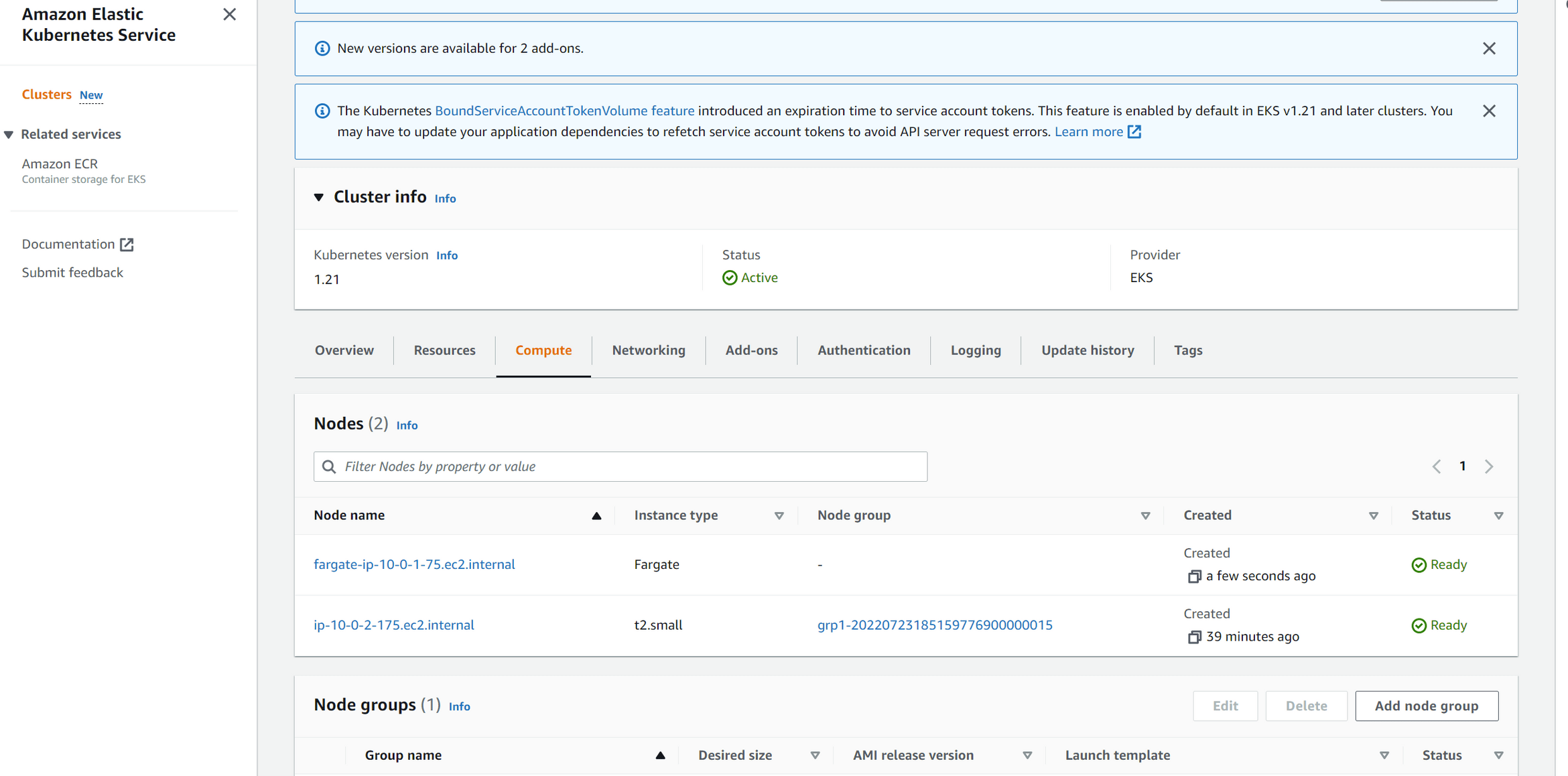1568x776 pixels.
Task: Open the Update history tab
Action: click(1088, 350)
